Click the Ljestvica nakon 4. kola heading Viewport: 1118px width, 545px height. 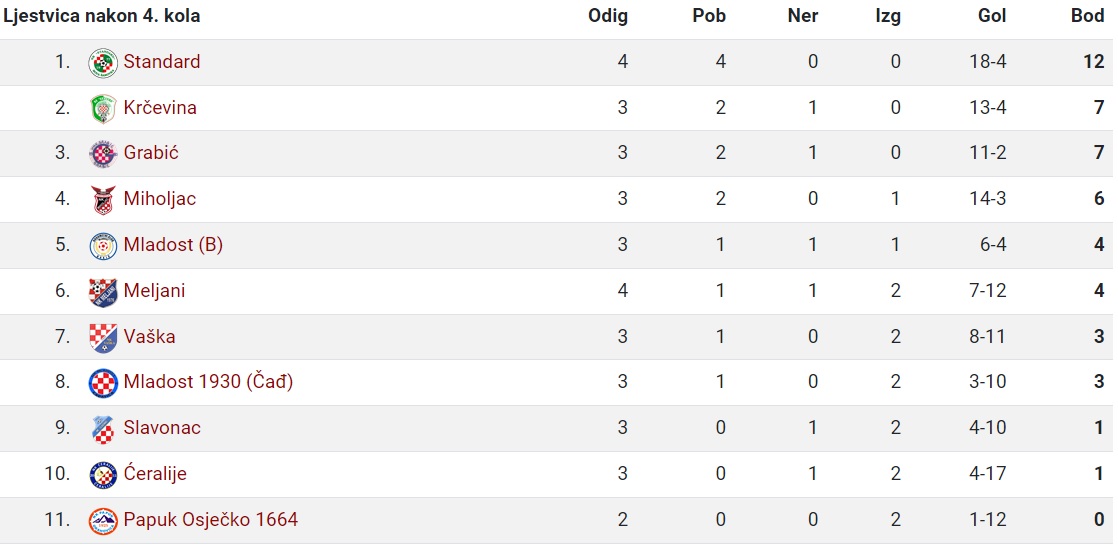(x=102, y=16)
